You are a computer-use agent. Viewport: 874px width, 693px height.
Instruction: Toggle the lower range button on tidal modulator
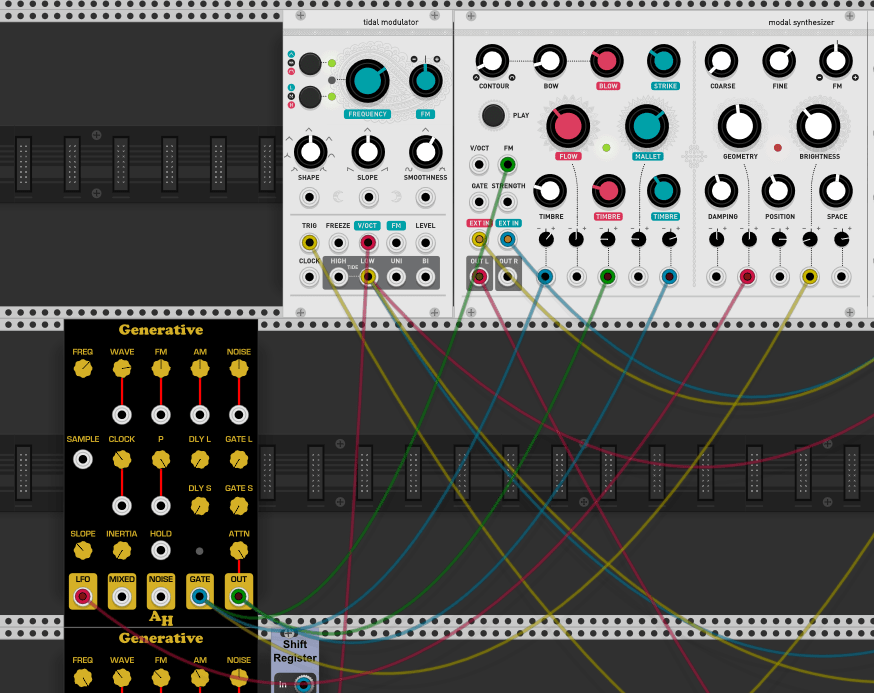[310, 97]
